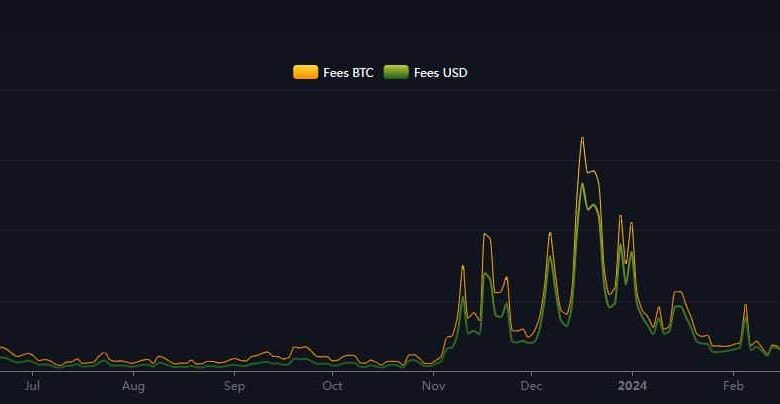
Task: Click the bold 2024 year axis label
Action: pyautogui.click(x=632, y=385)
